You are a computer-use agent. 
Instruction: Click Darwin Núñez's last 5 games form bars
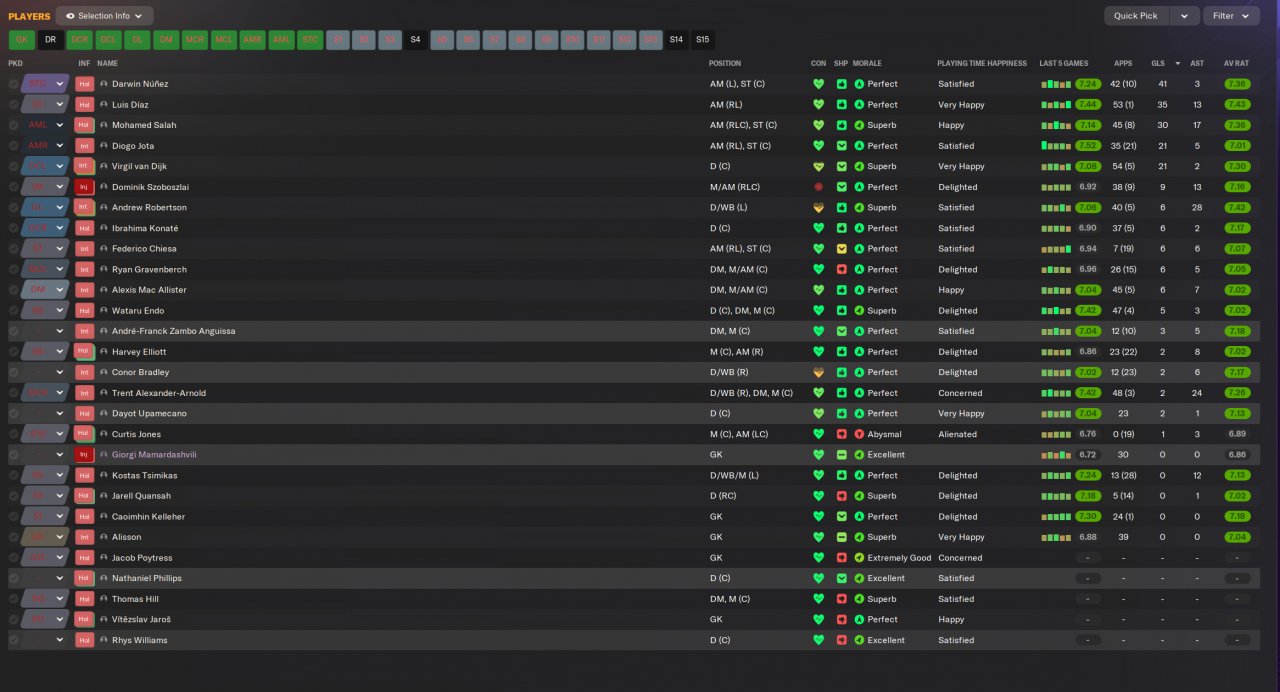[x=1056, y=84]
